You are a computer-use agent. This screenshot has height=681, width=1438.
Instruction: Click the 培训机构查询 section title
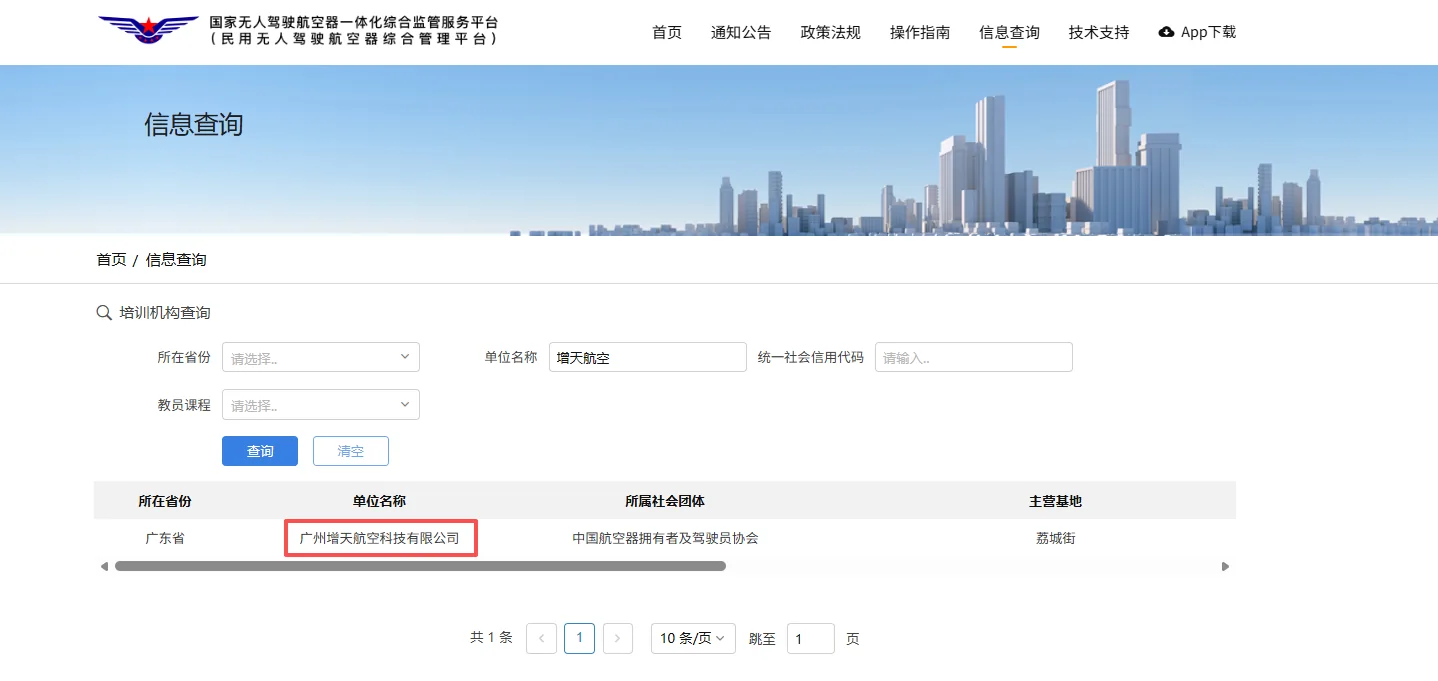pos(165,313)
